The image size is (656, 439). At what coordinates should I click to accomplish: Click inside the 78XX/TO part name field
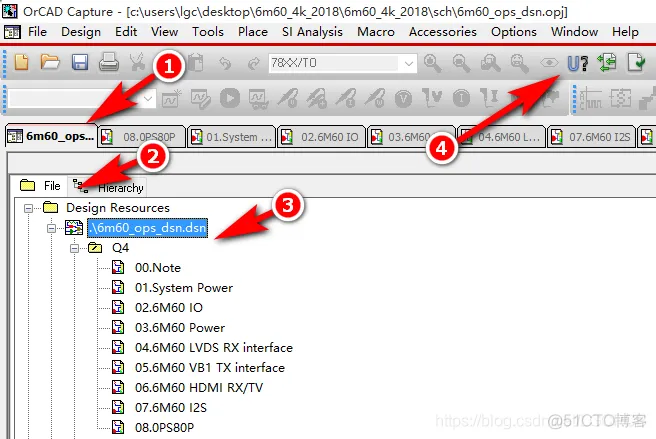tap(335, 64)
